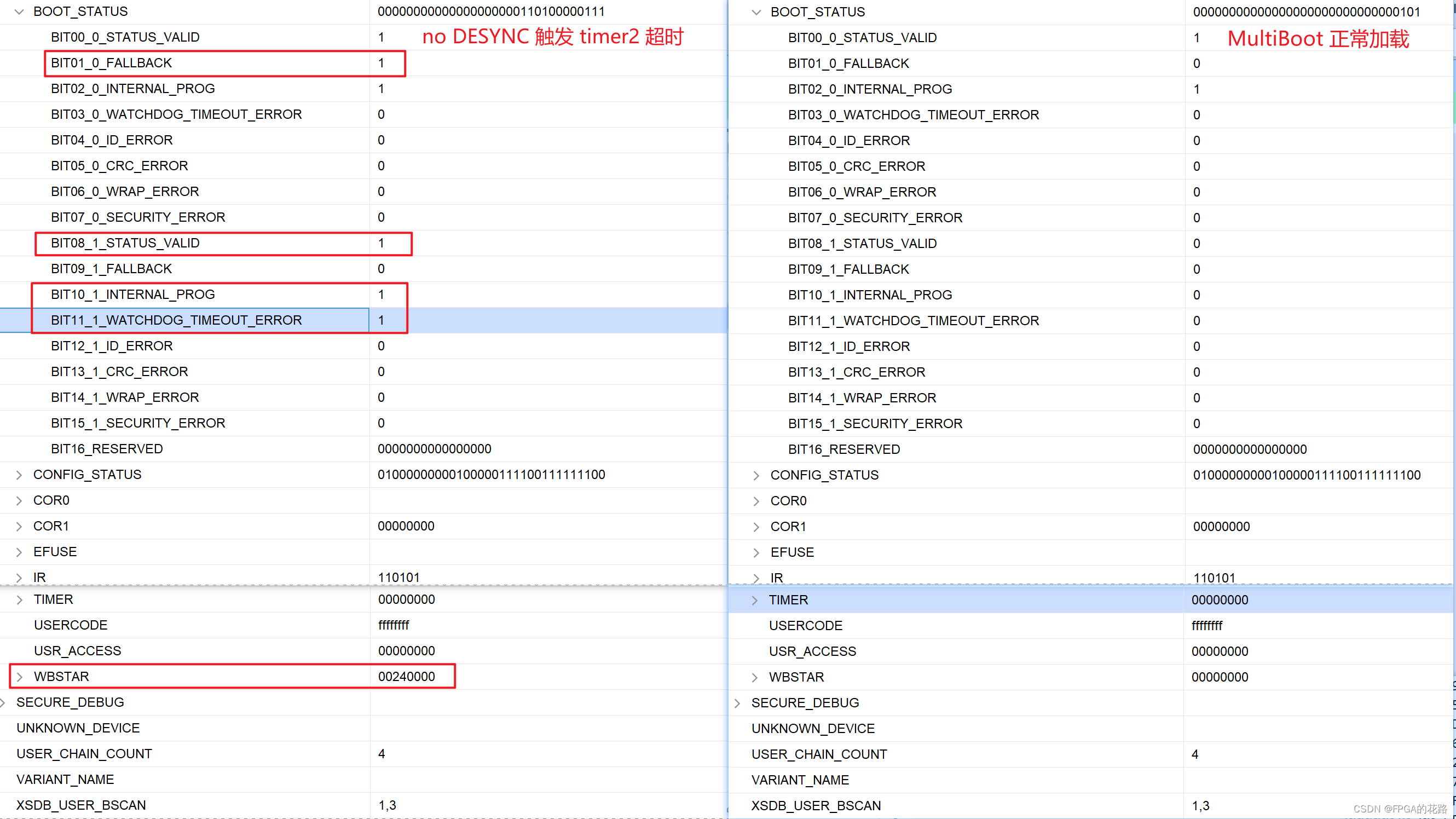
Task: Select left BIT08_1_STATUS_VALID row
Action: tap(125, 243)
